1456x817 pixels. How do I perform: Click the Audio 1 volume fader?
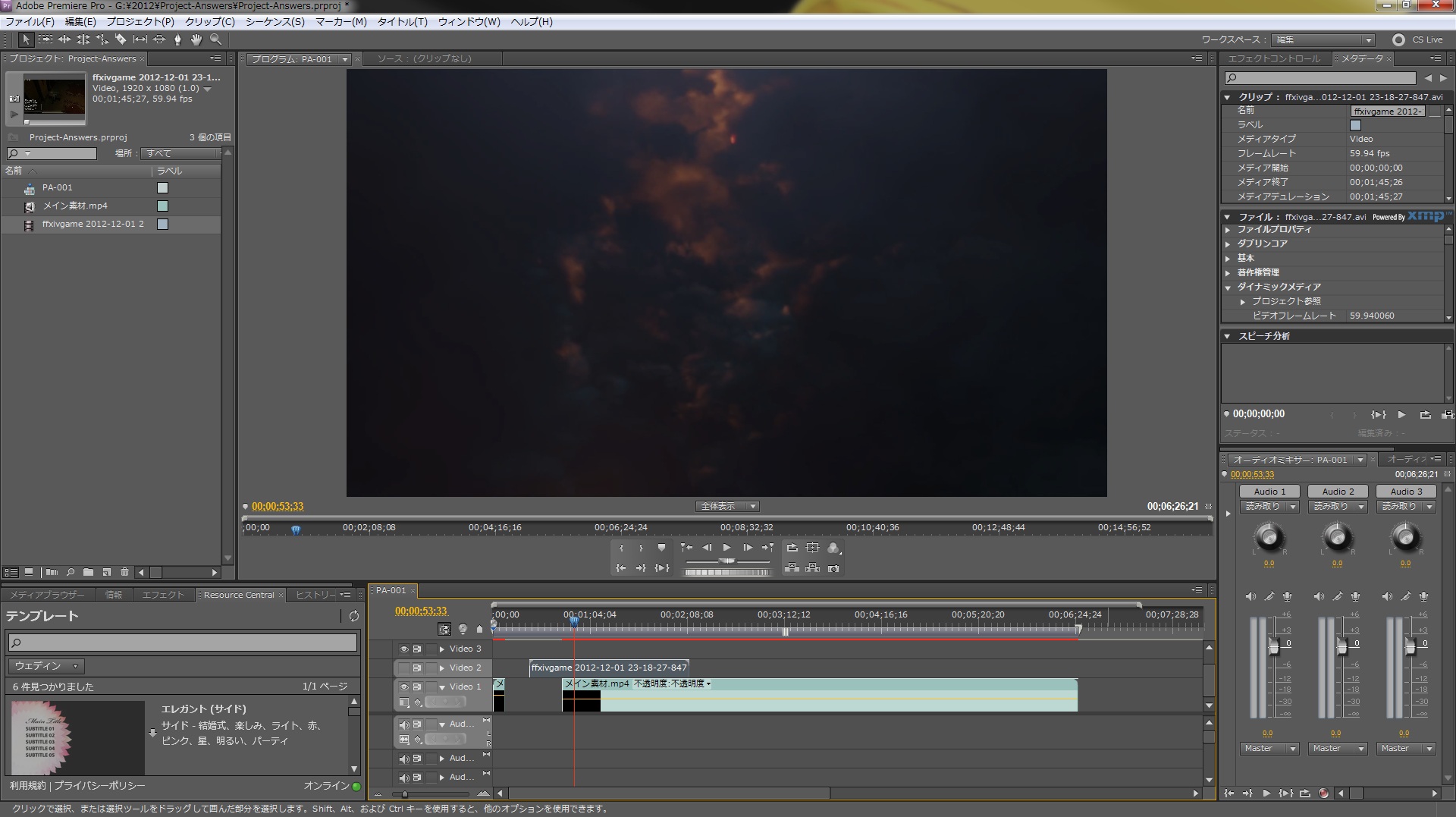(1273, 647)
